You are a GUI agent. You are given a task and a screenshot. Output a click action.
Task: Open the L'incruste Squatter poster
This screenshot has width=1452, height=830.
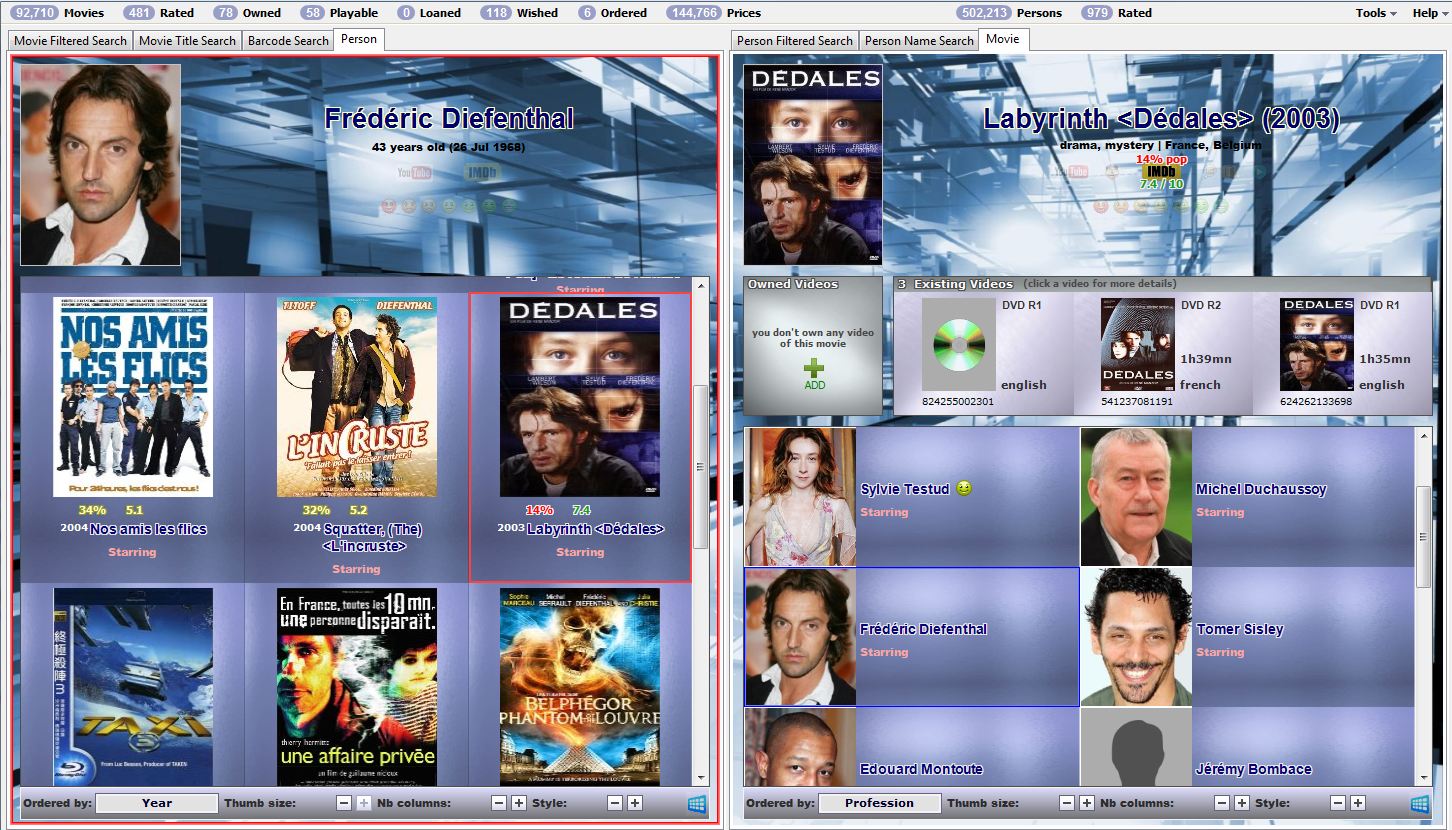pos(356,397)
